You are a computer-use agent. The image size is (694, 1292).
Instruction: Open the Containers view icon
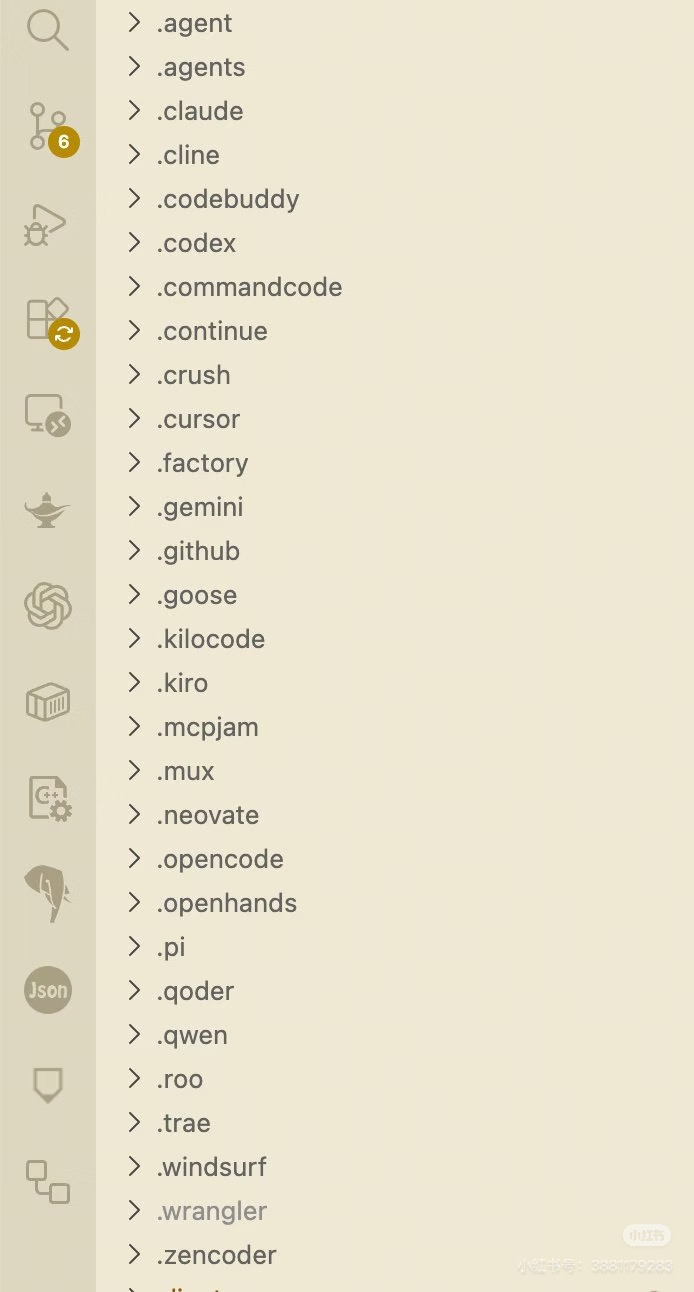(x=47, y=702)
